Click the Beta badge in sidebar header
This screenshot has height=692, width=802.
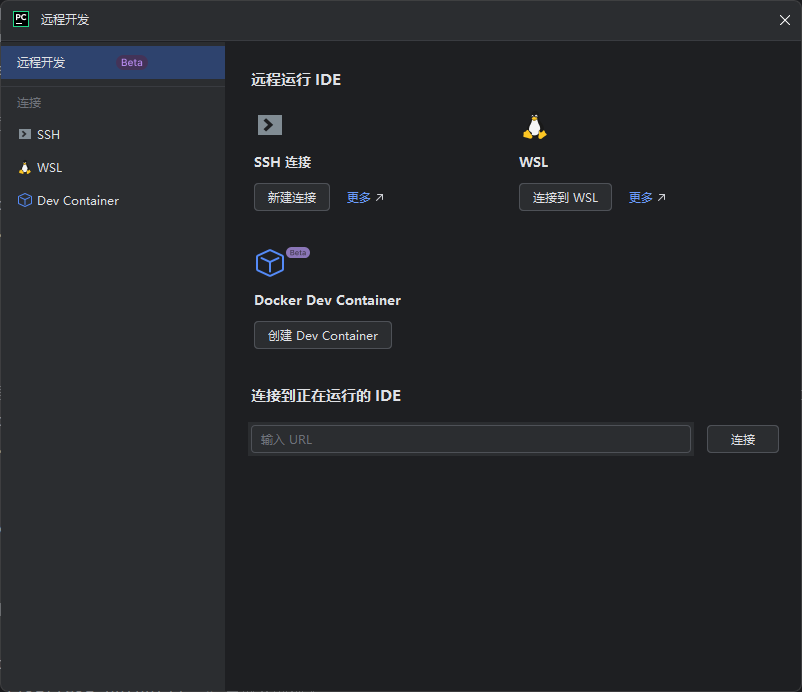coord(131,62)
